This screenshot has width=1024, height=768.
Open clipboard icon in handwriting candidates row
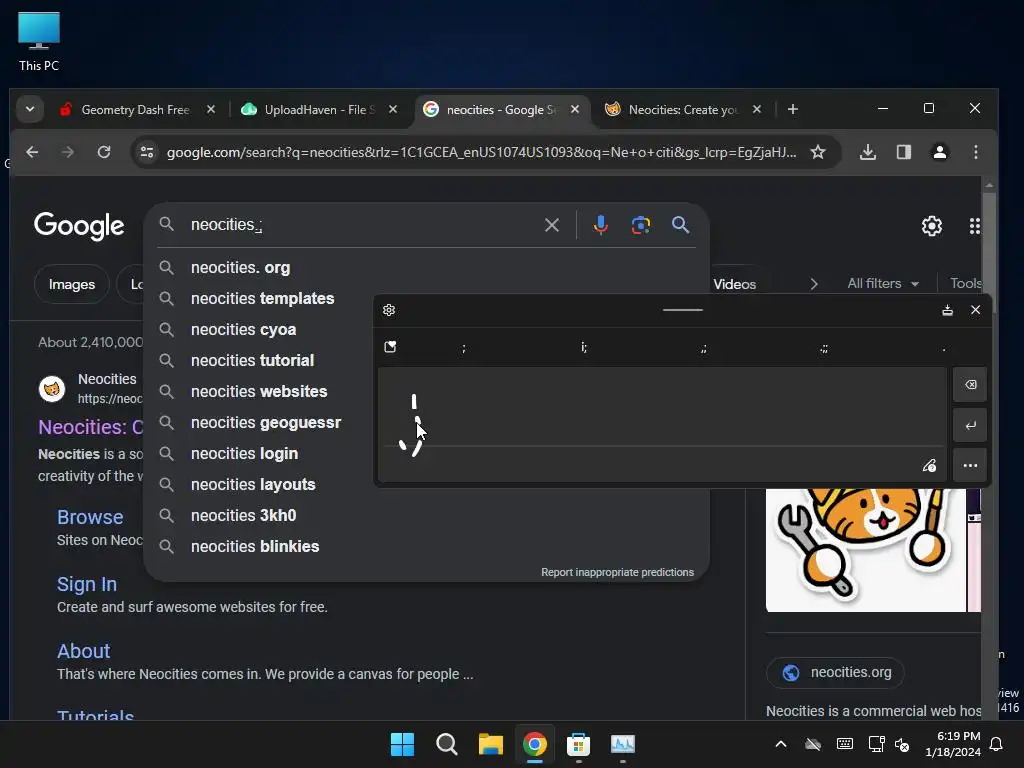click(391, 347)
